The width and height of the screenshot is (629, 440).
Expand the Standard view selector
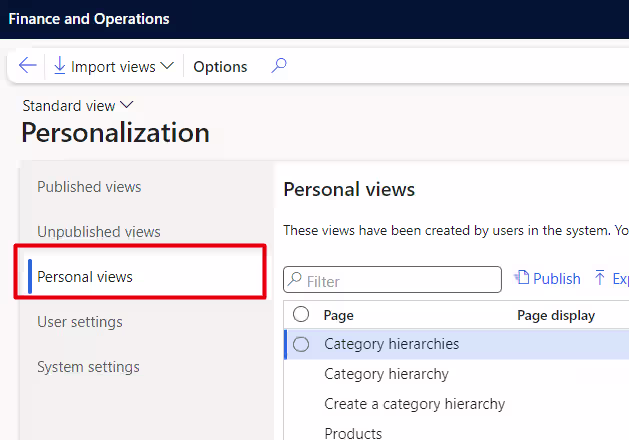78,106
